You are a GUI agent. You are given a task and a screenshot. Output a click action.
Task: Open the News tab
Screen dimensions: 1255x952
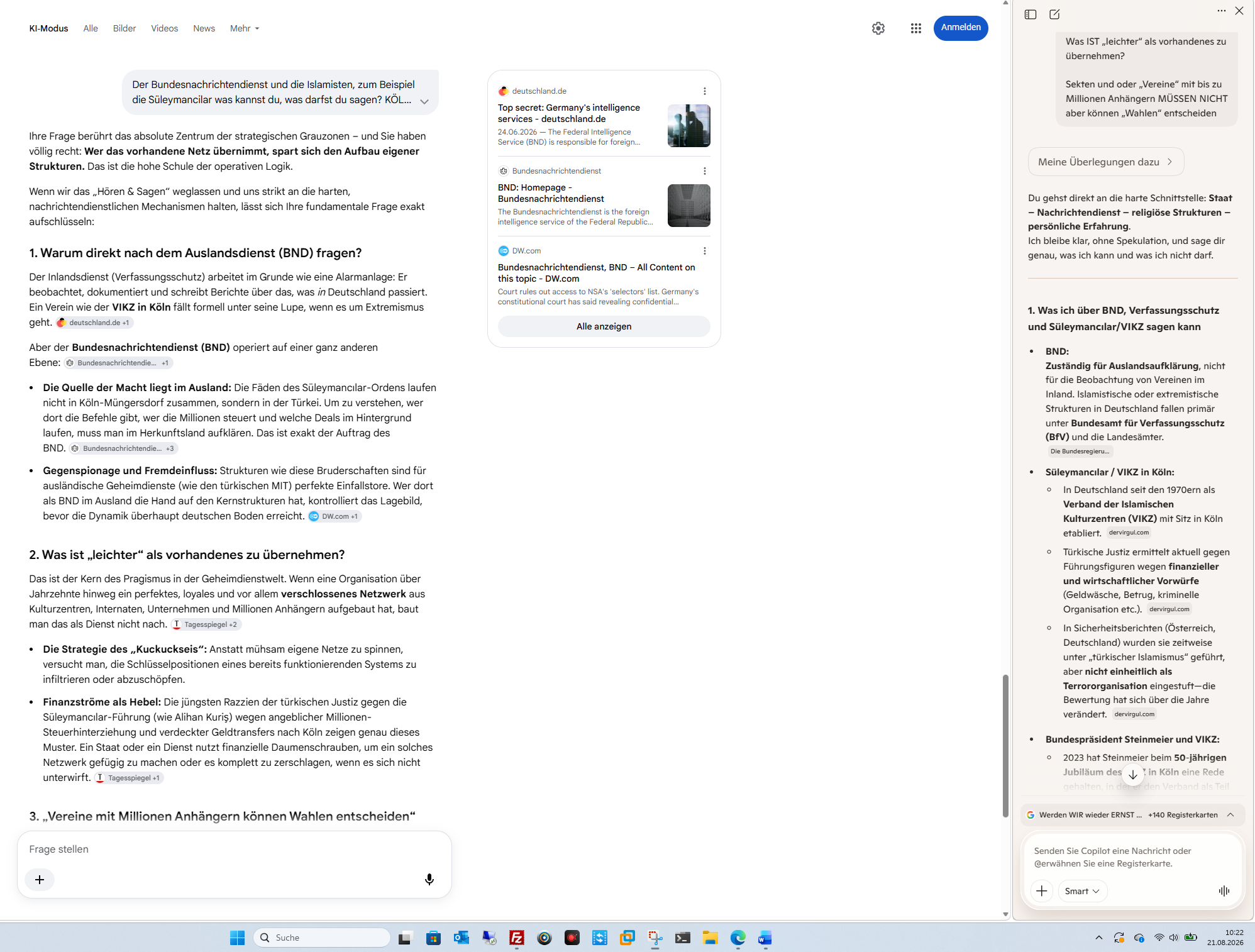click(x=204, y=28)
